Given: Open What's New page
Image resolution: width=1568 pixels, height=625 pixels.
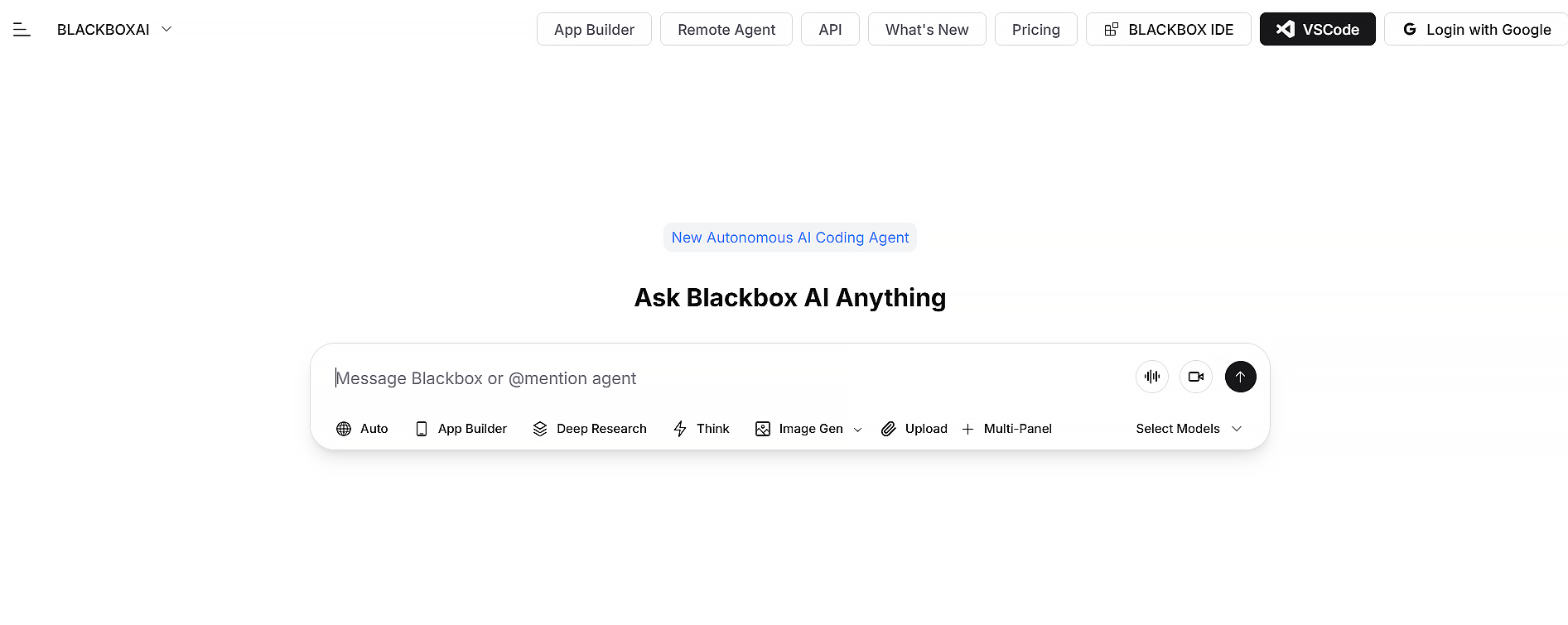Looking at the screenshot, I should pos(927,29).
